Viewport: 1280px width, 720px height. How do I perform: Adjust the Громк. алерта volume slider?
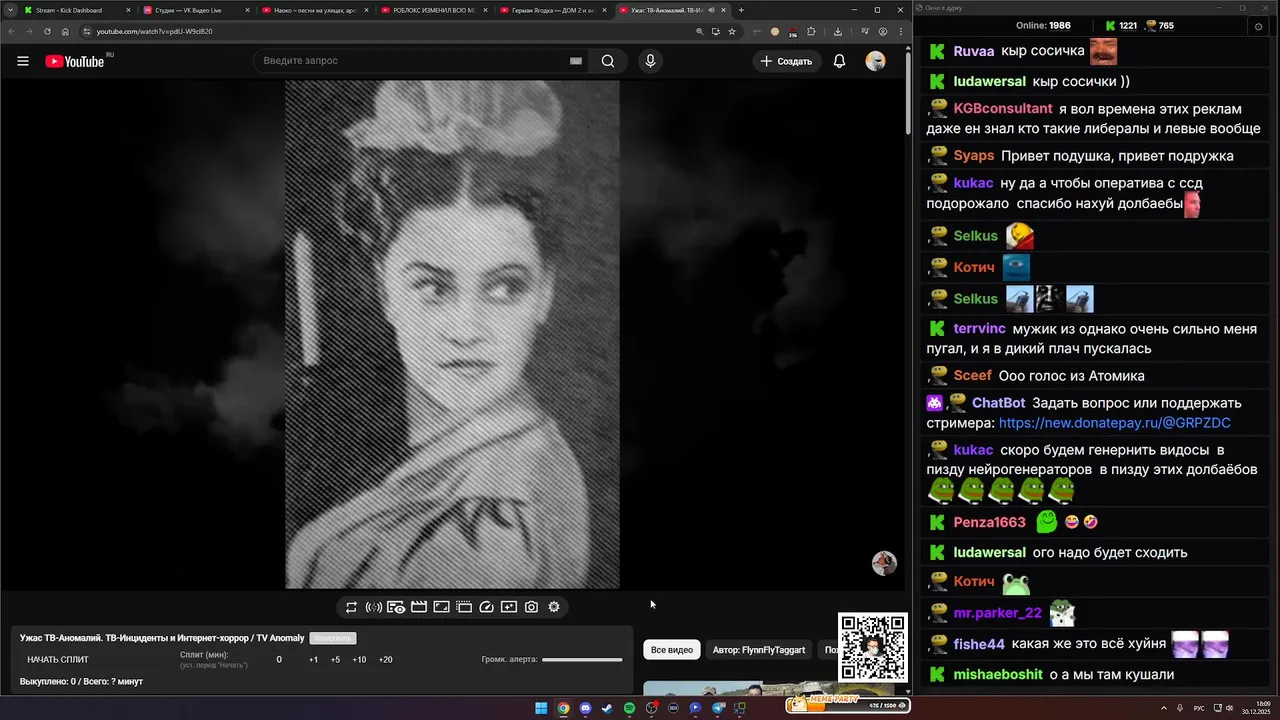pyautogui.click(x=582, y=660)
